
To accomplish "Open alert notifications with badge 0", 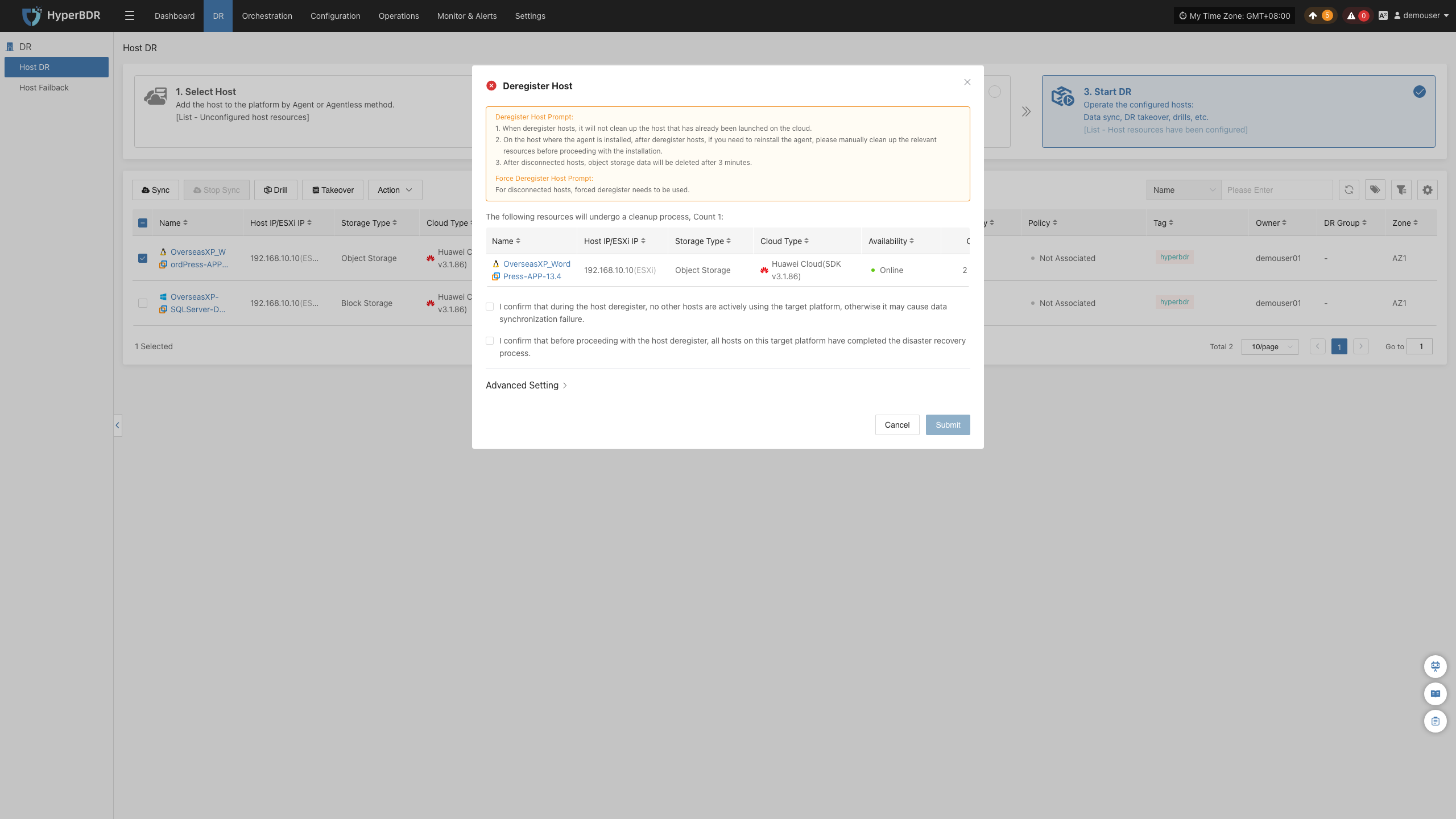I will click(x=1357, y=16).
